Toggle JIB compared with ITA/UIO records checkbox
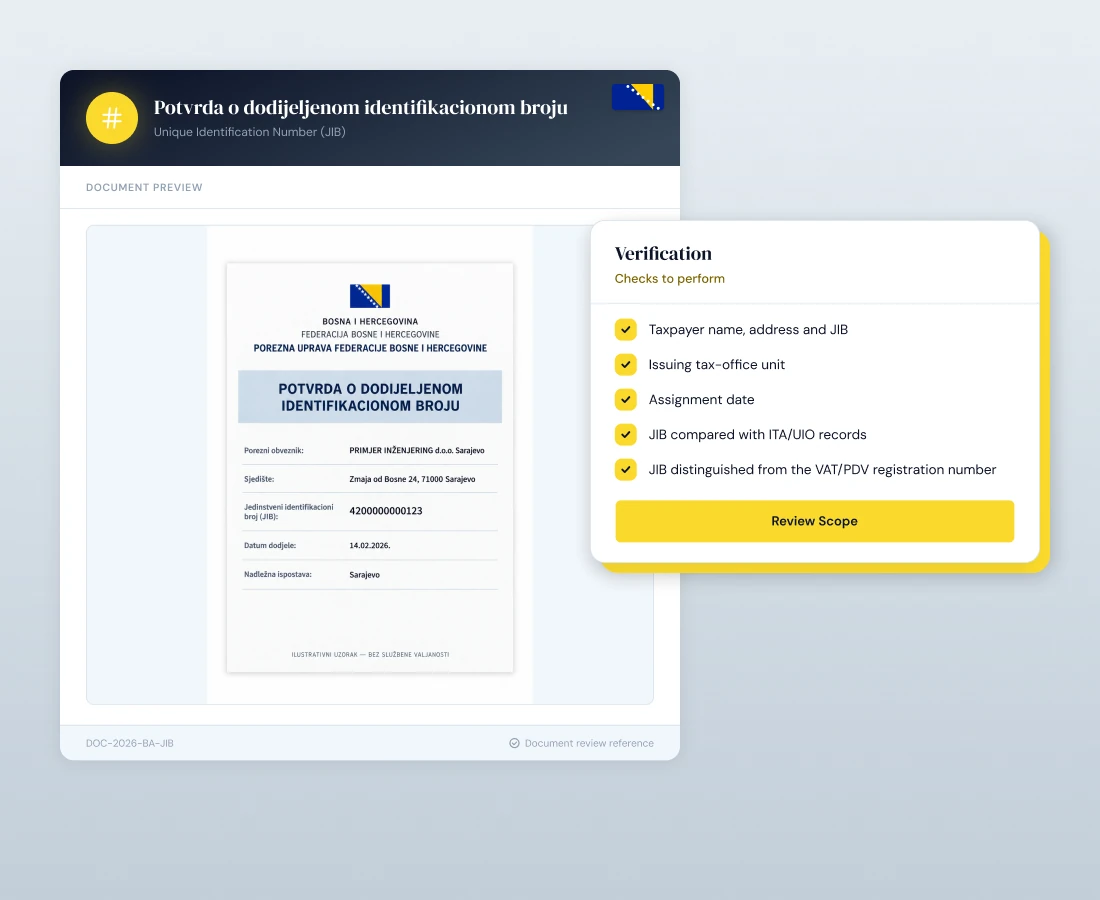Image resolution: width=1100 pixels, height=900 pixels. (x=626, y=435)
